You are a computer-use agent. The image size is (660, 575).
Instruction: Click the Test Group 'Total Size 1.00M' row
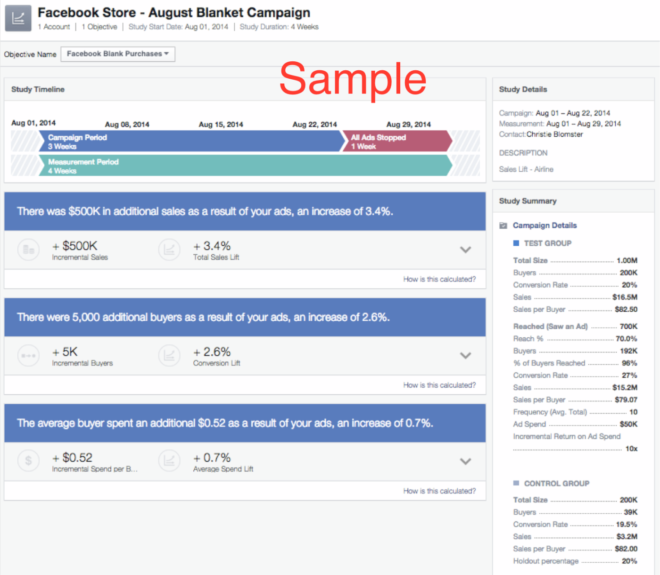(575, 261)
